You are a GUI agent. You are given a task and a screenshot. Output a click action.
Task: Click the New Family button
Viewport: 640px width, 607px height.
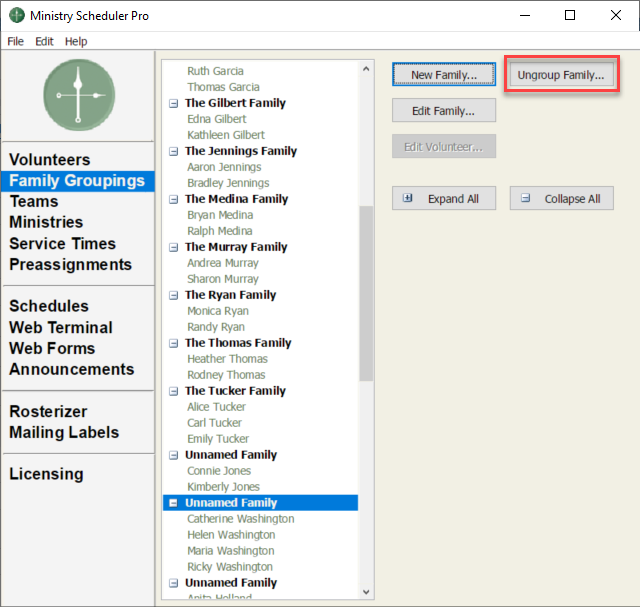(x=444, y=75)
